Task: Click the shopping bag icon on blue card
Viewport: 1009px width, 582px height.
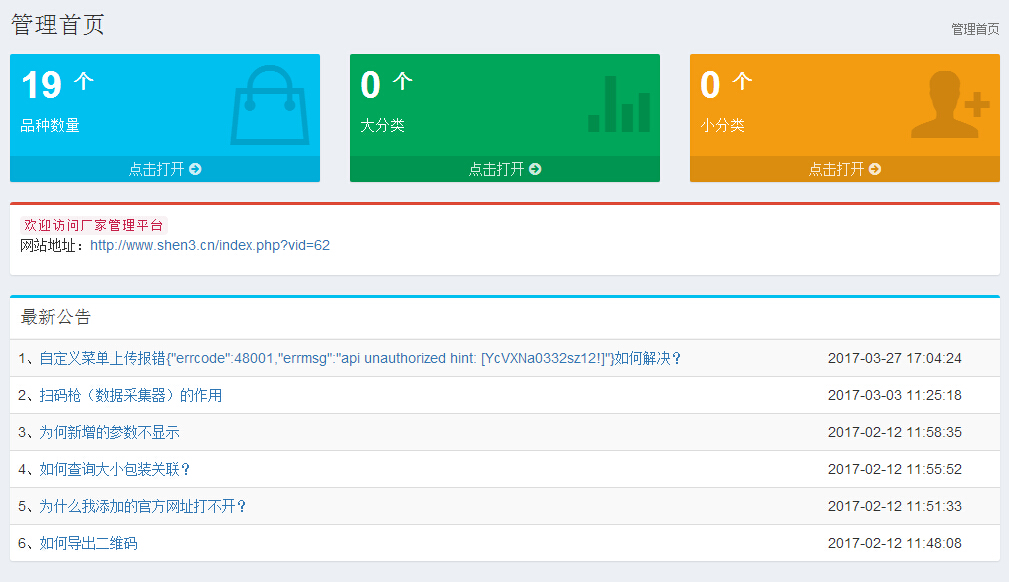Action: click(270, 104)
